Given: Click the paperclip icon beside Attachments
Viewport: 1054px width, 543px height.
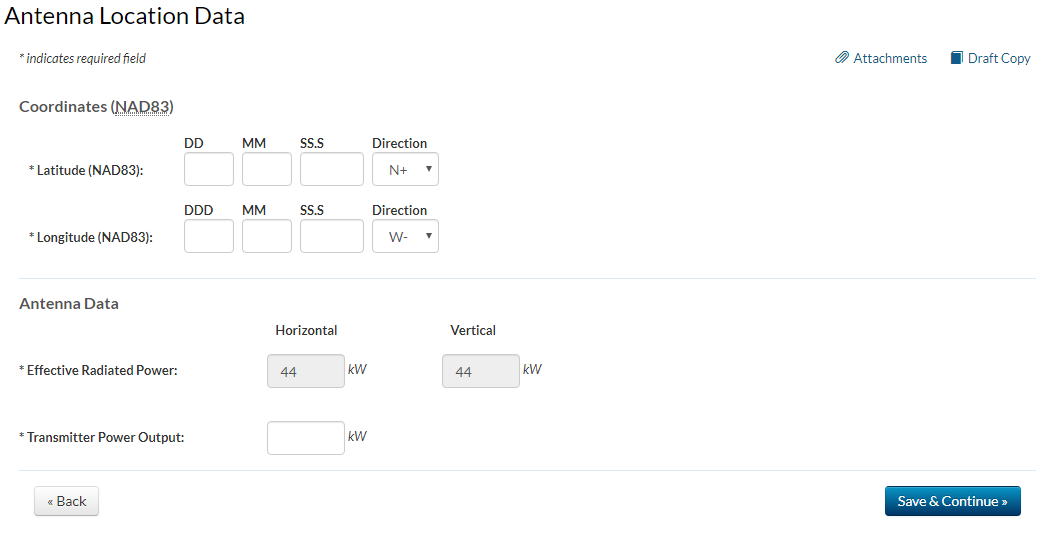Looking at the screenshot, I should click(842, 58).
